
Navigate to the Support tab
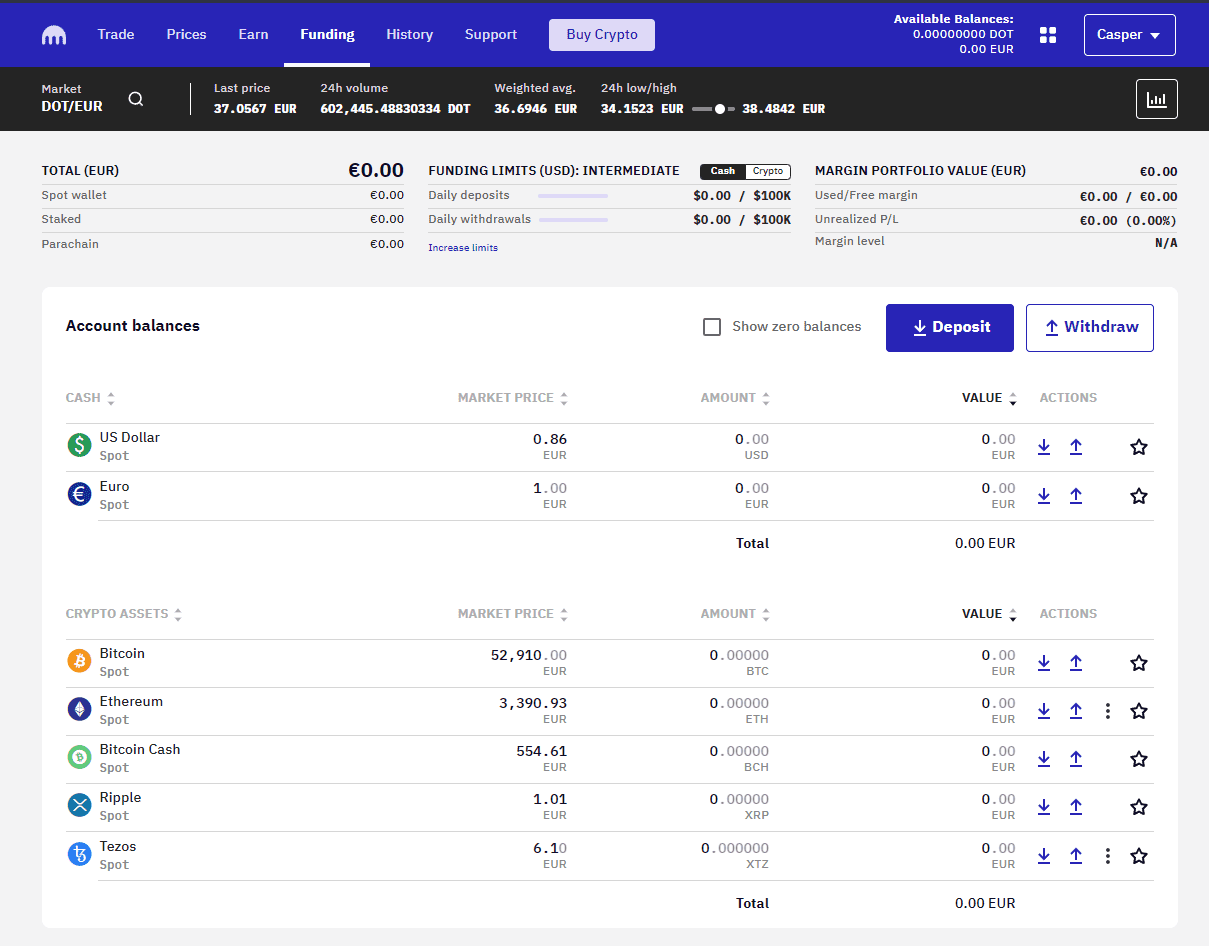[x=491, y=34]
